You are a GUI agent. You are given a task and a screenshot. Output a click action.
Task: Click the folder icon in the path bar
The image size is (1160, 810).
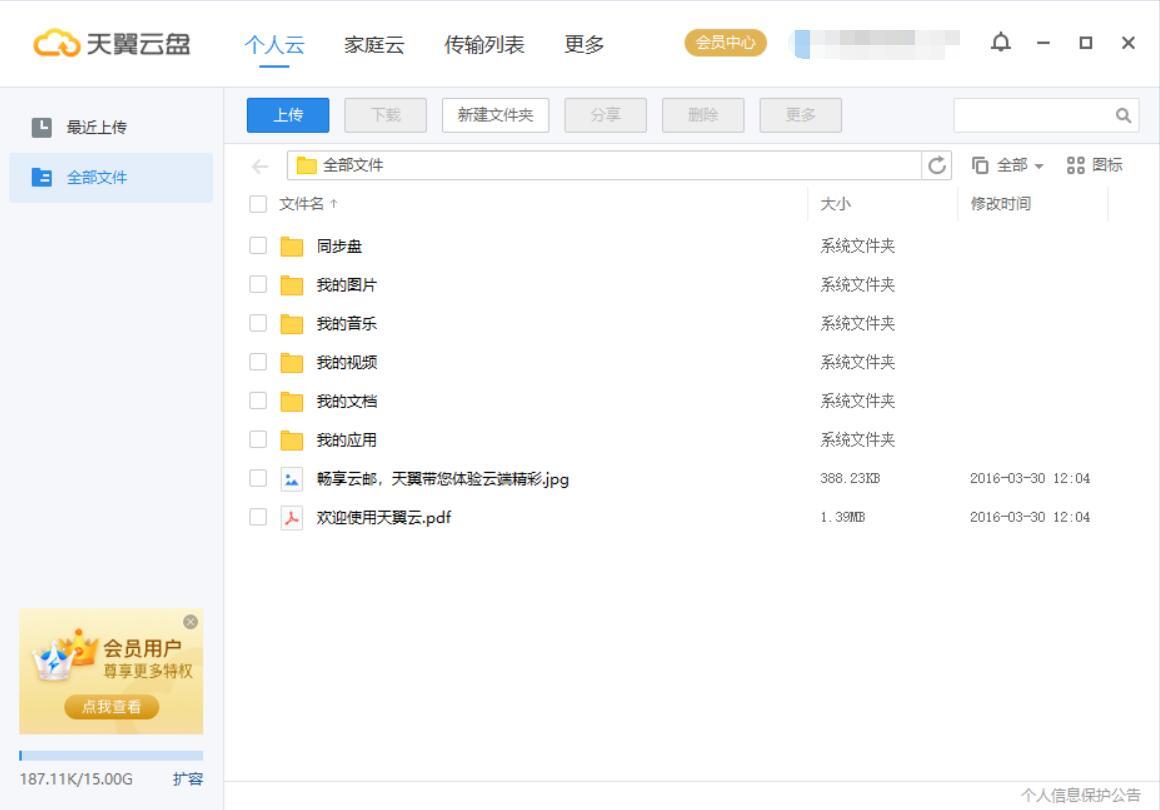point(306,166)
